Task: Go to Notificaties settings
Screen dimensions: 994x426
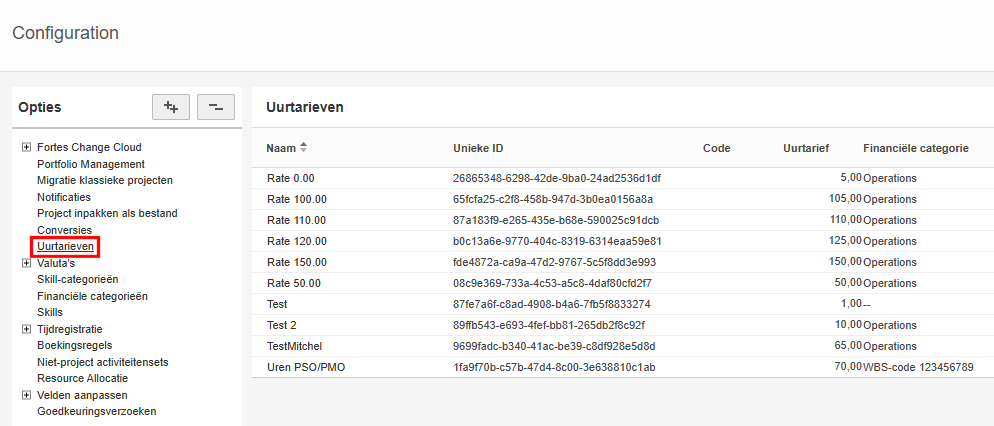Action: click(x=64, y=197)
